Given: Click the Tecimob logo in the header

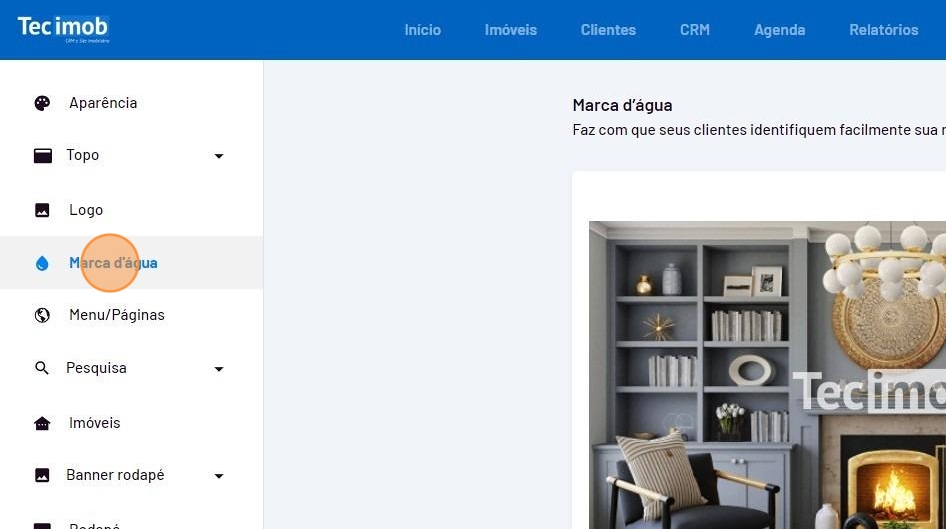Looking at the screenshot, I should [63, 28].
